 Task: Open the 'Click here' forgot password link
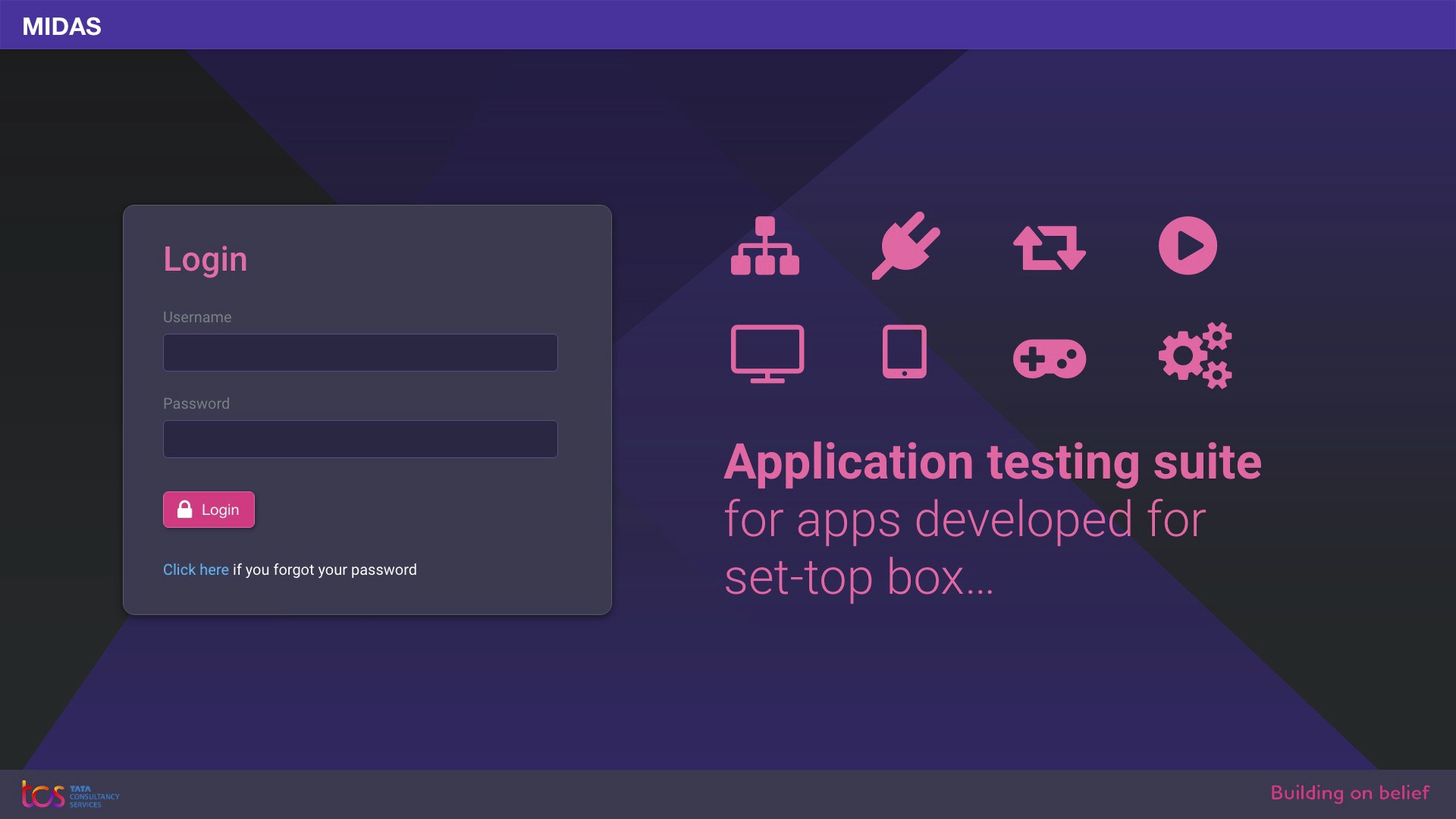click(x=196, y=570)
